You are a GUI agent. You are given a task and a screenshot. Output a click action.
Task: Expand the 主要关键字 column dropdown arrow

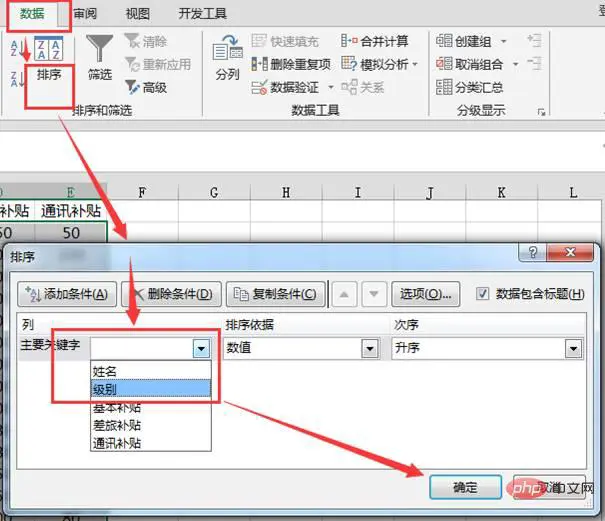pyautogui.click(x=201, y=348)
